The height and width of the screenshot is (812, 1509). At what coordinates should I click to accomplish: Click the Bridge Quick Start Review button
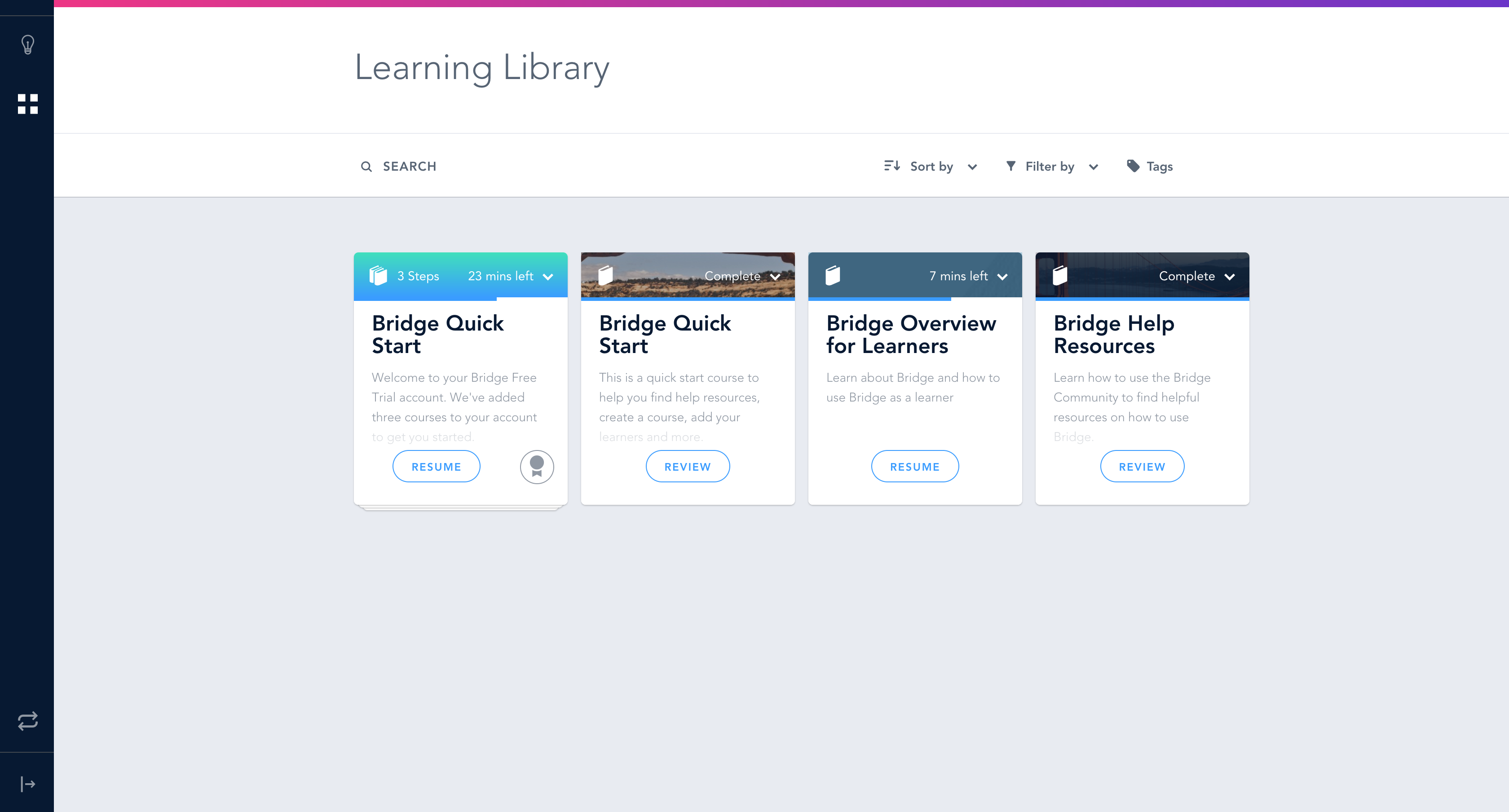[x=687, y=467]
